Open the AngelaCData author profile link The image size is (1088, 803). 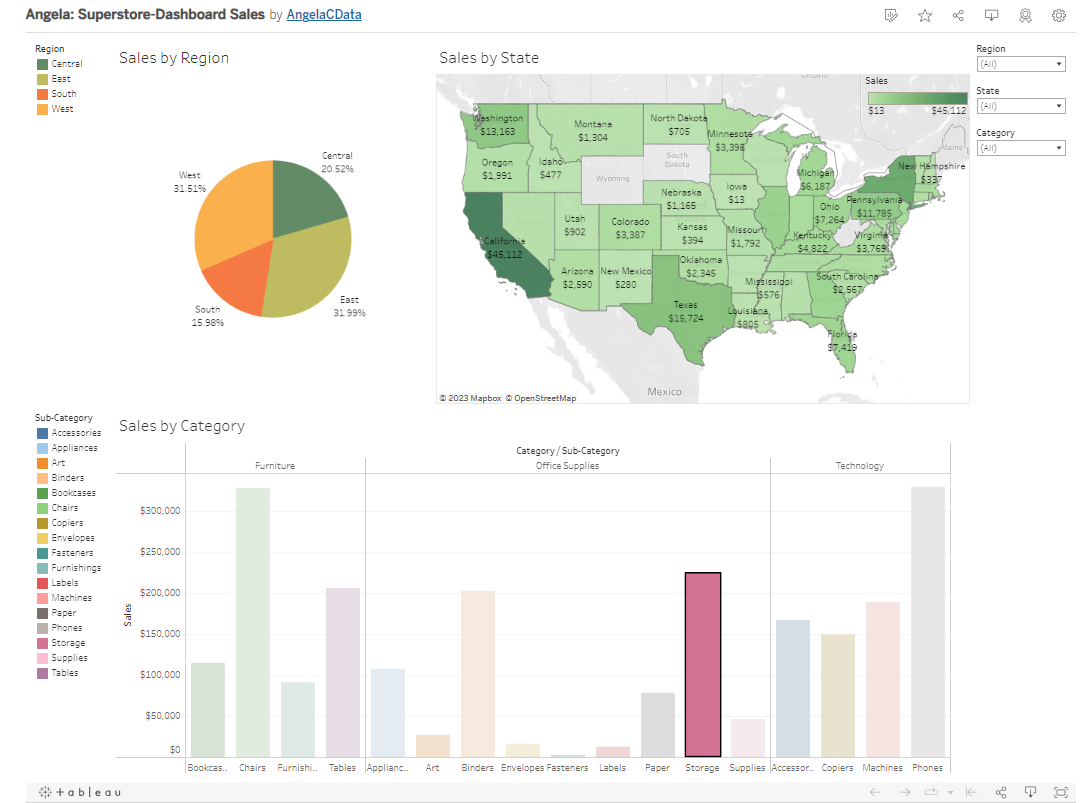(324, 15)
